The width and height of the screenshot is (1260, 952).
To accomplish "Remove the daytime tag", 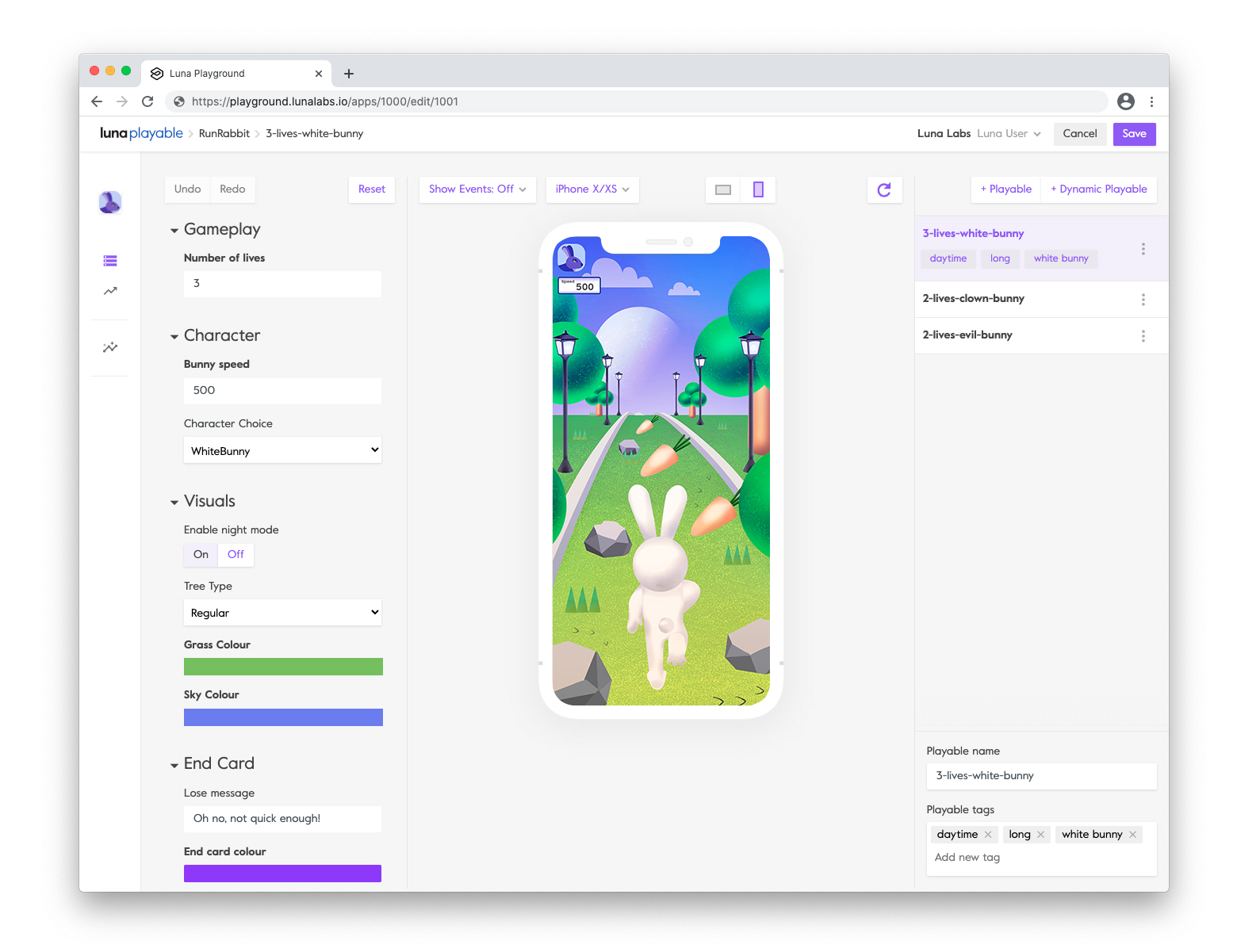I will (988, 835).
